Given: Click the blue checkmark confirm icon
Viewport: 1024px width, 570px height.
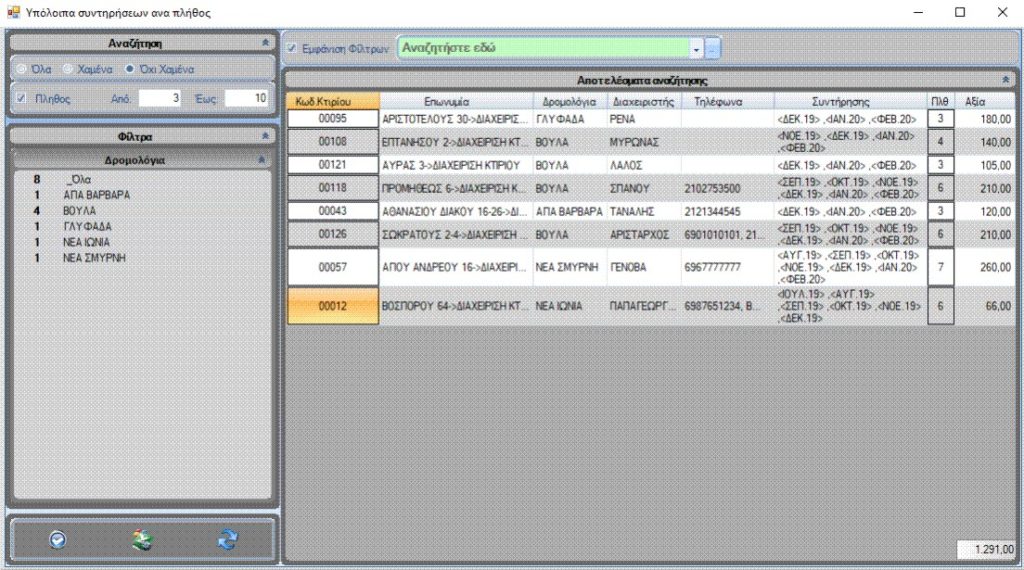Looking at the screenshot, I should 58,540.
